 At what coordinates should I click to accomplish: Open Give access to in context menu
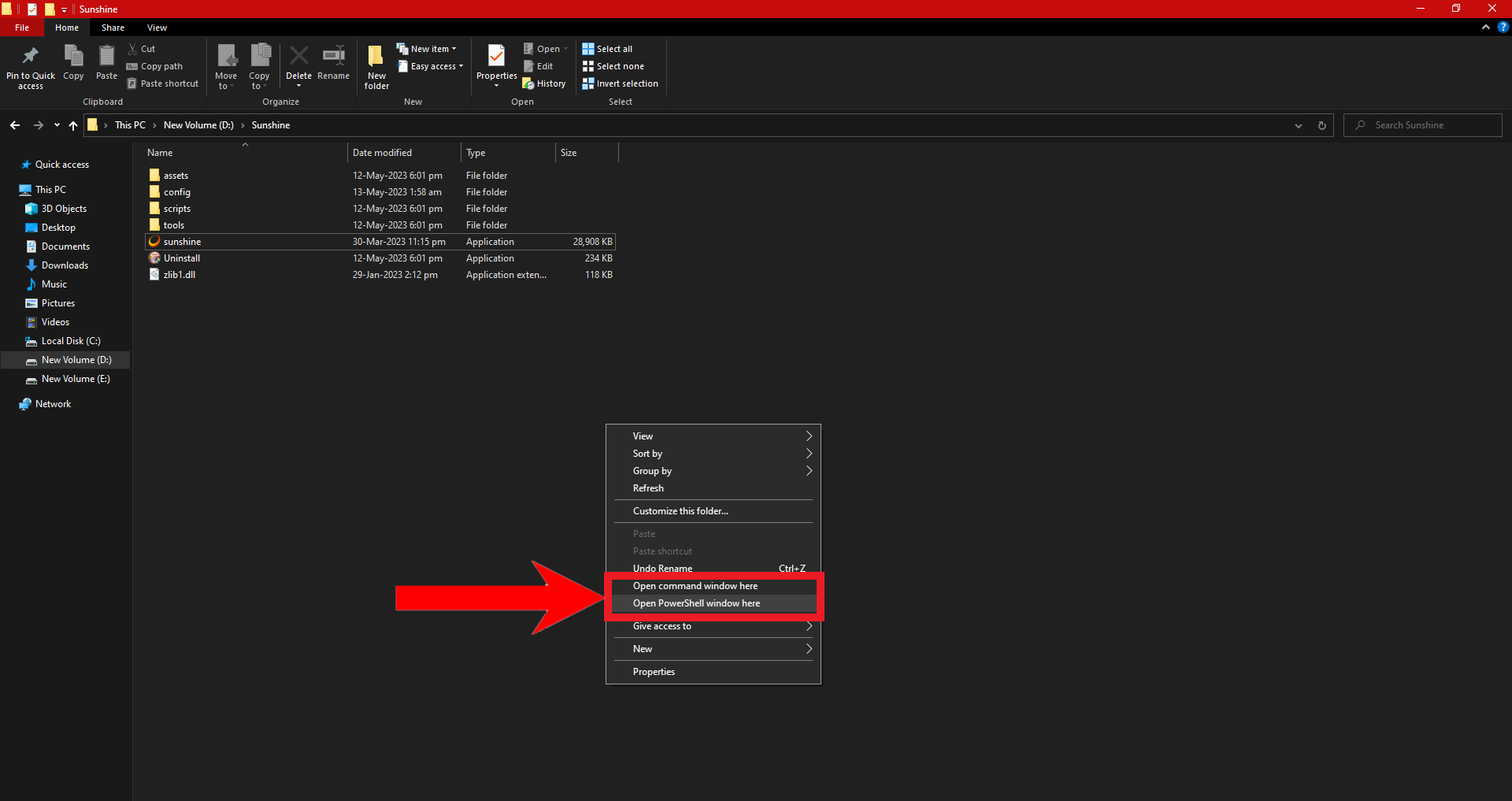713,626
